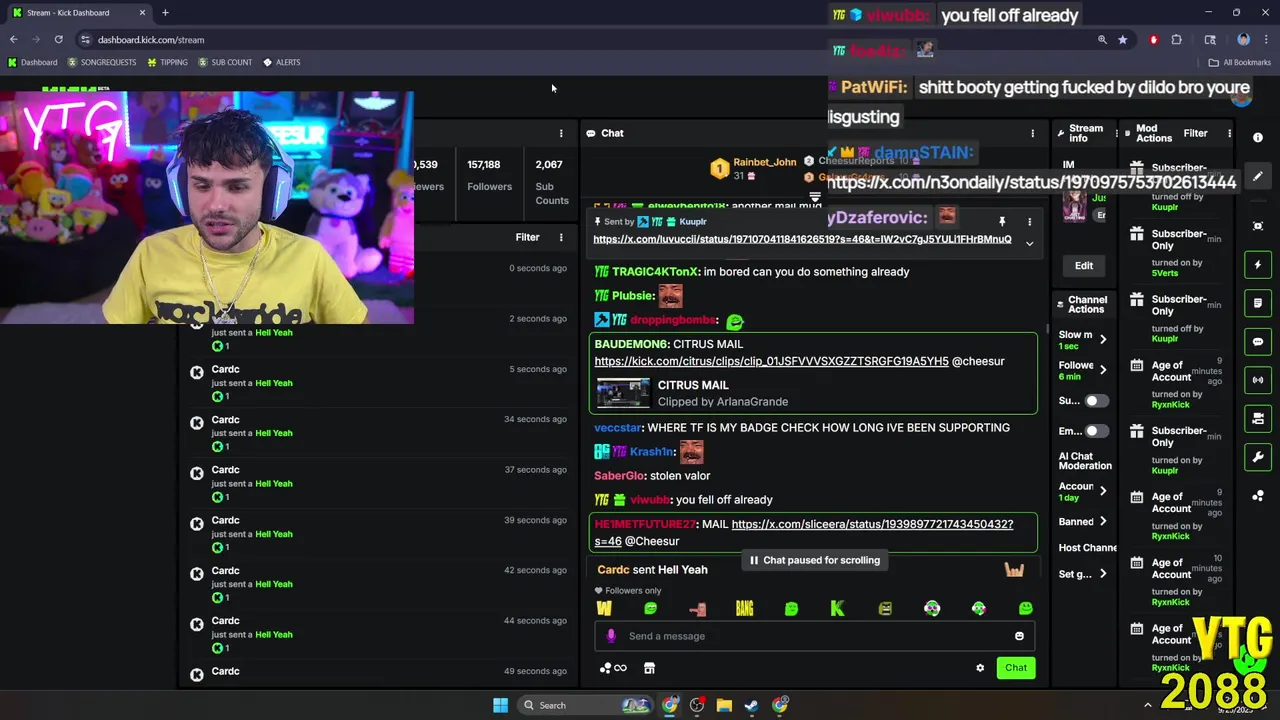Viewport: 1280px width, 720px height.
Task: Open the CITRUS MAIL clip link
Action: pyautogui.click(x=771, y=361)
